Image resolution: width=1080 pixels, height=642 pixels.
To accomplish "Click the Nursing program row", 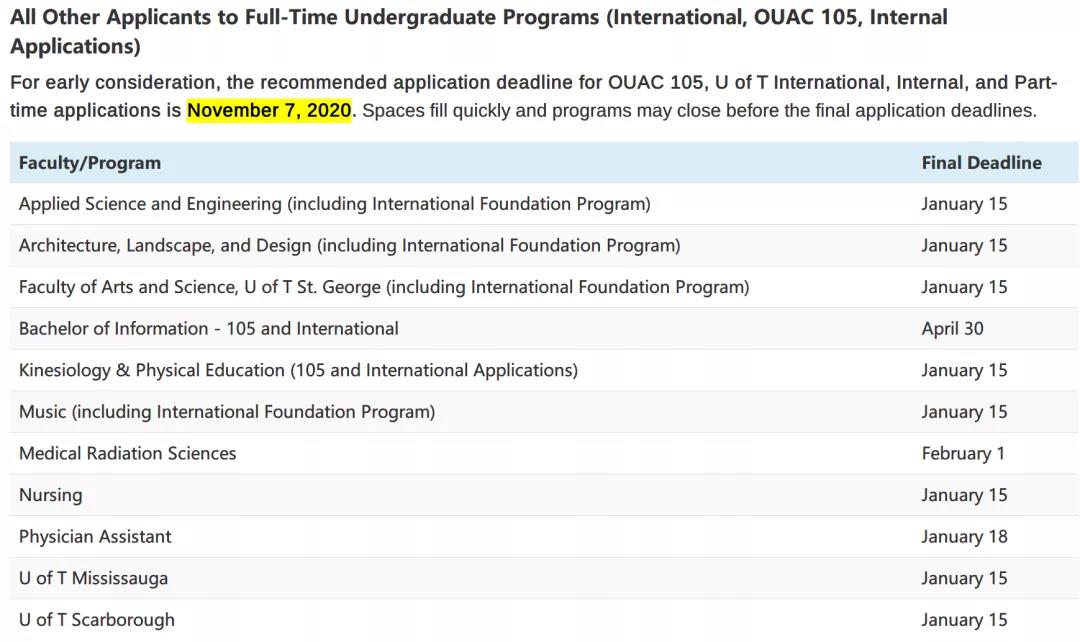I will tap(544, 495).
